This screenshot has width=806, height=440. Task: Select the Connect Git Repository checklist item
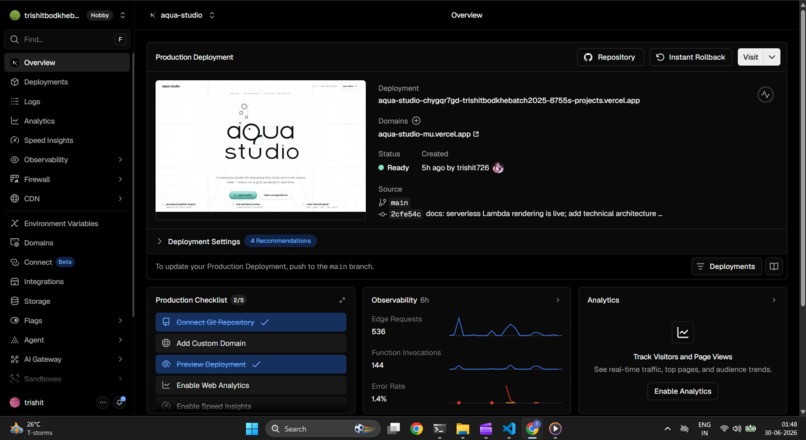click(251, 322)
